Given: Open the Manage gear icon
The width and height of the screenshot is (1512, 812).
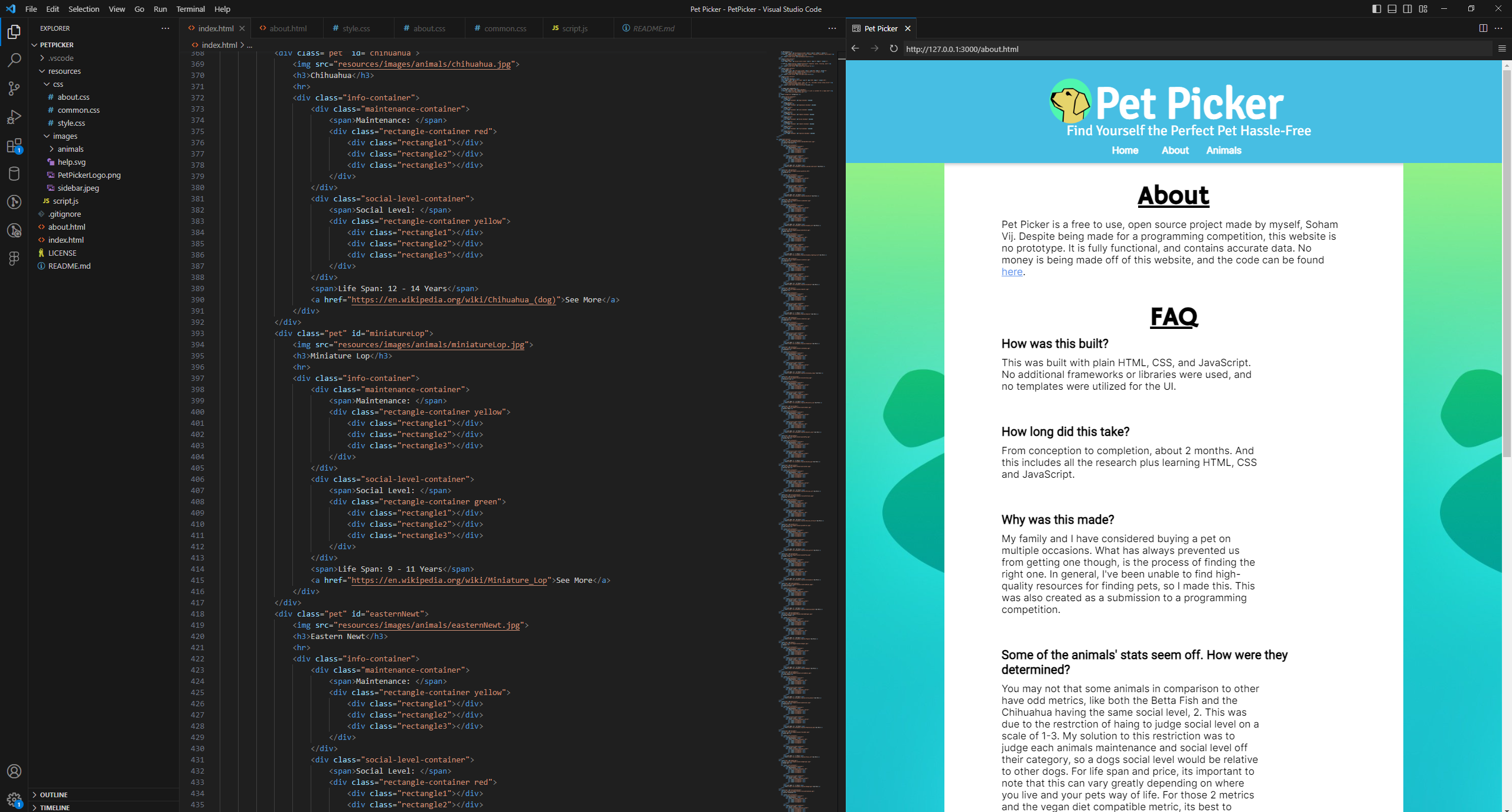Looking at the screenshot, I should click(x=14, y=800).
